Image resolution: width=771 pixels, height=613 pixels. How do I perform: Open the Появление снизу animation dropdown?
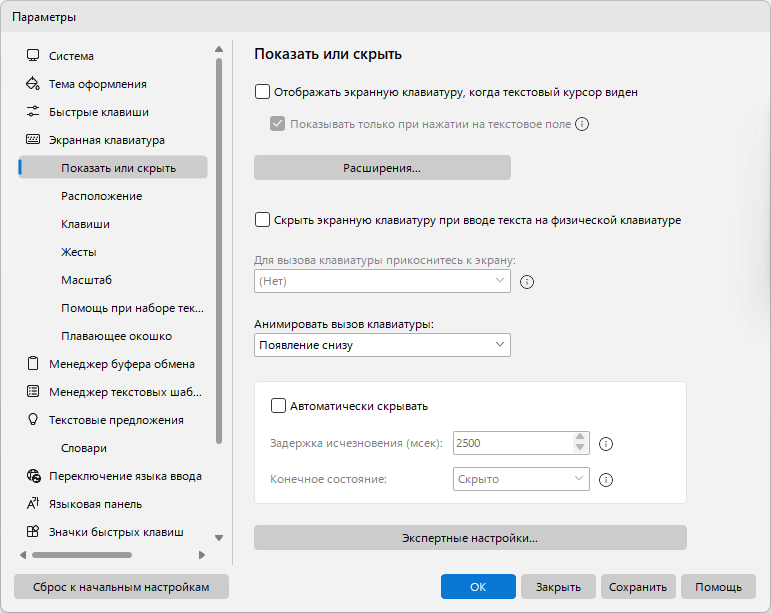(382, 345)
